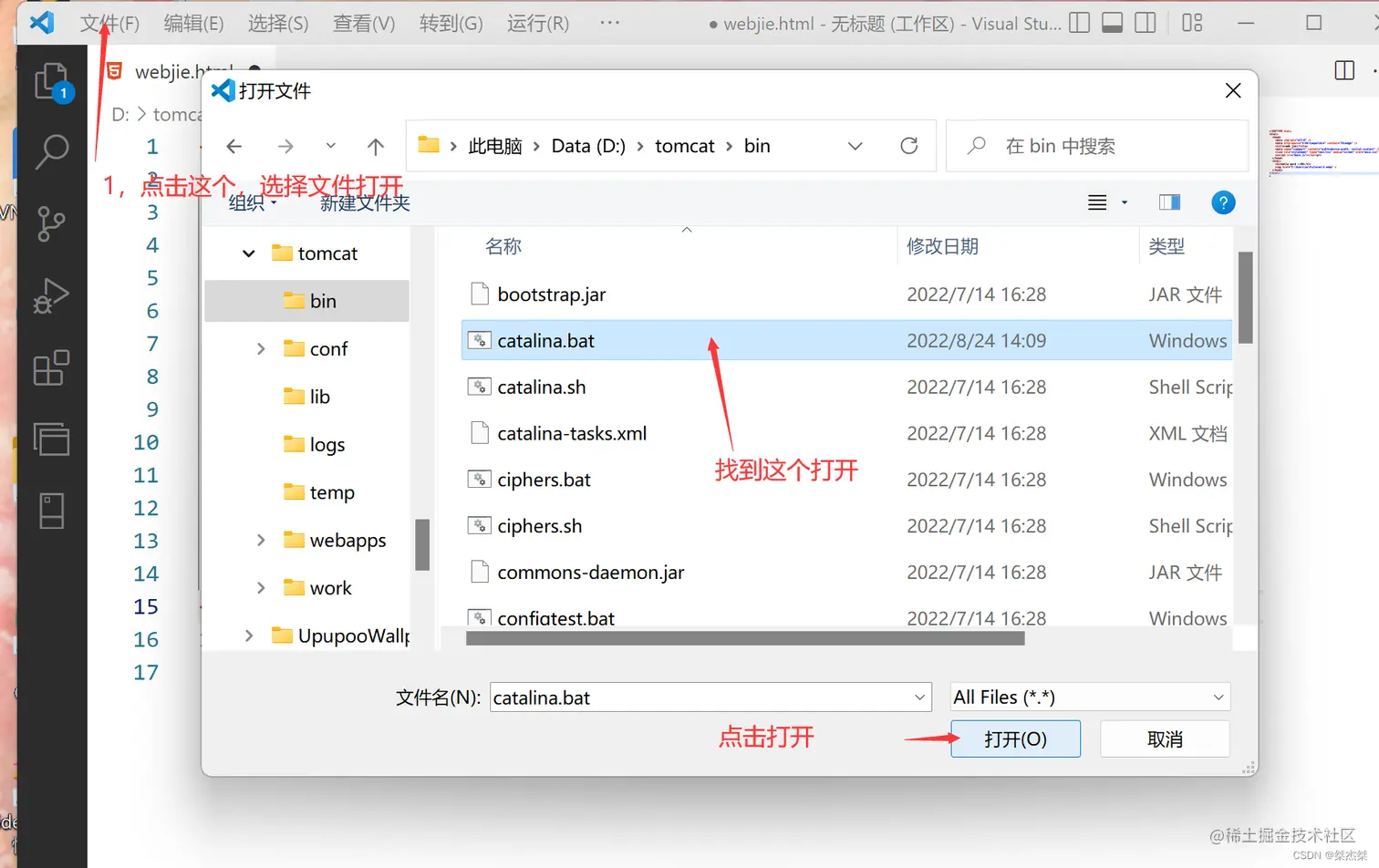Open recent locations dropdown chevron

(331, 146)
